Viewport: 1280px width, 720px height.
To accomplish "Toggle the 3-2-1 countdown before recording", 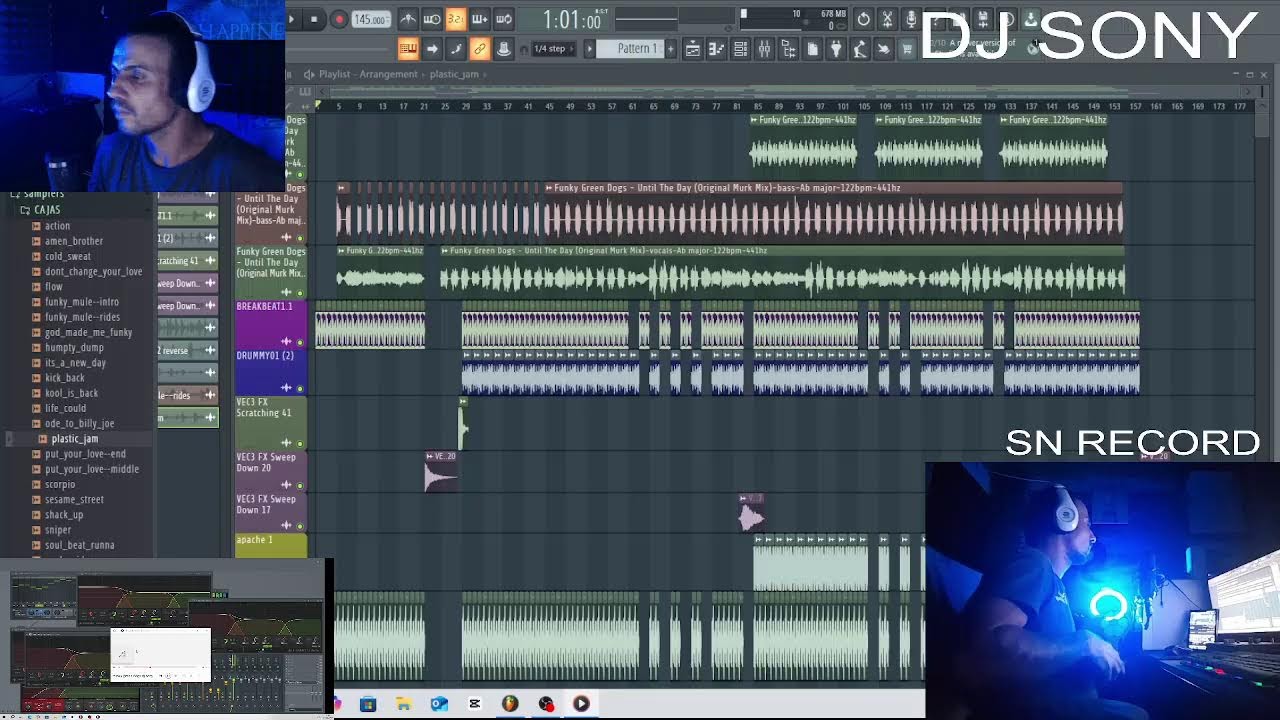I will coord(456,19).
